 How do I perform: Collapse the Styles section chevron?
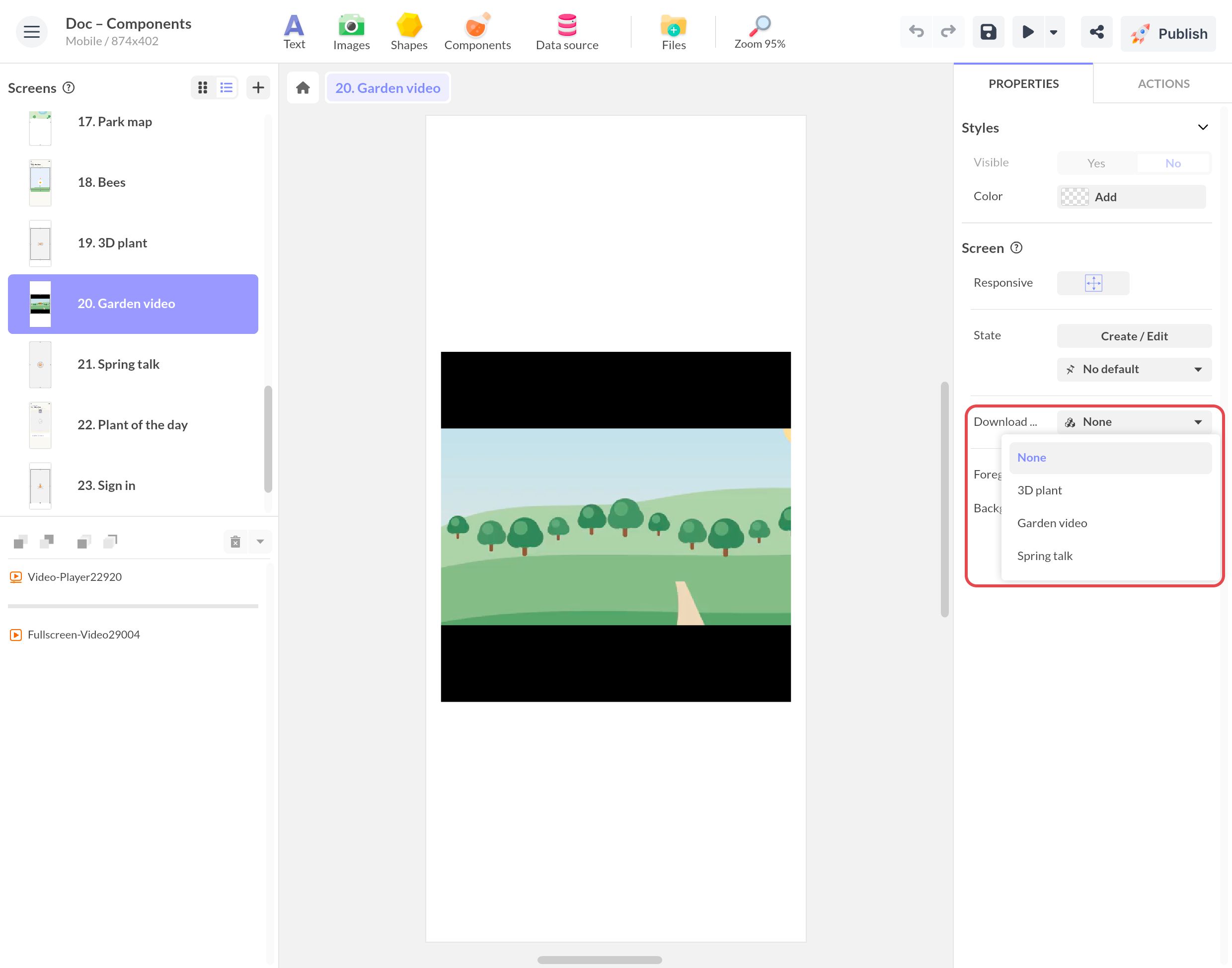pos(1203,128)
